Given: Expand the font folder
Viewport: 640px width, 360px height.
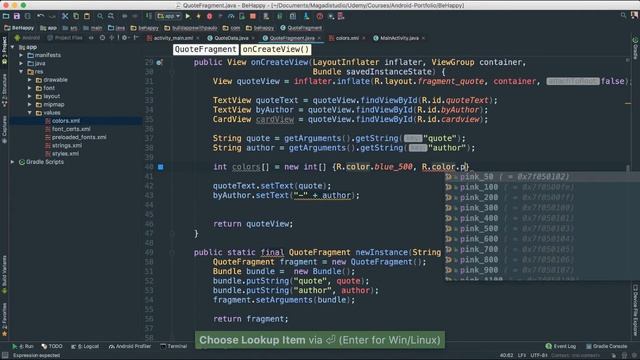Looking at the screenshot, I should click(x=29, y=88).
